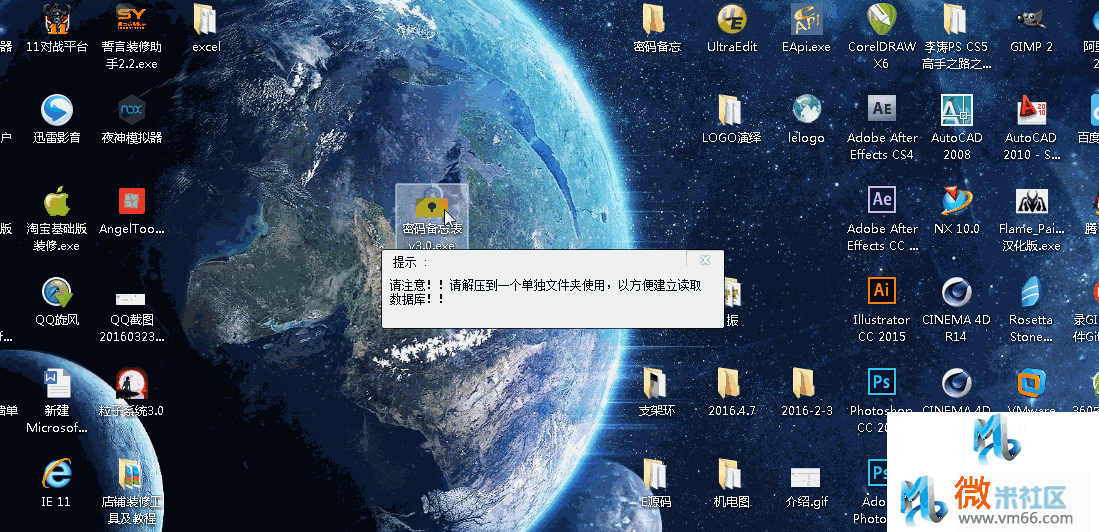Launch NX 10.0 shortcut
This screenshot has height=532, width=1099.
click(x=957, y=211)
